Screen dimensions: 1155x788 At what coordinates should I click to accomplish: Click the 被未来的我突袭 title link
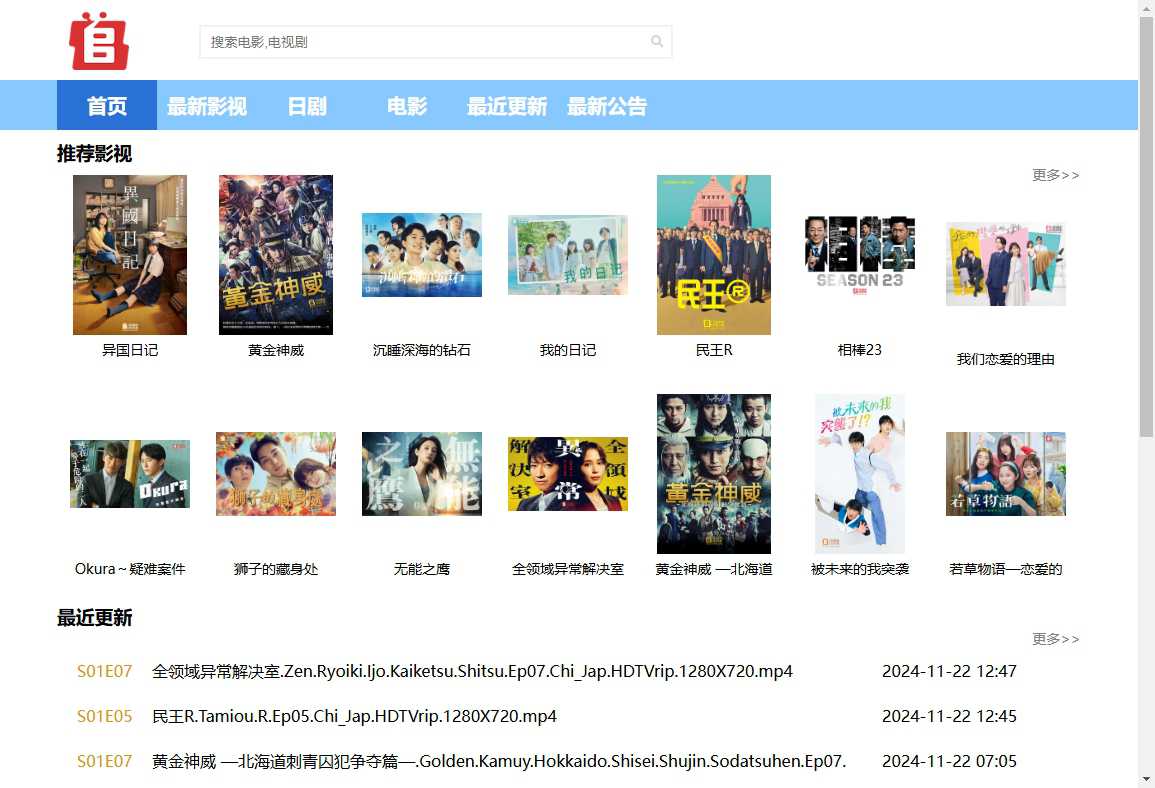point(860,569)
